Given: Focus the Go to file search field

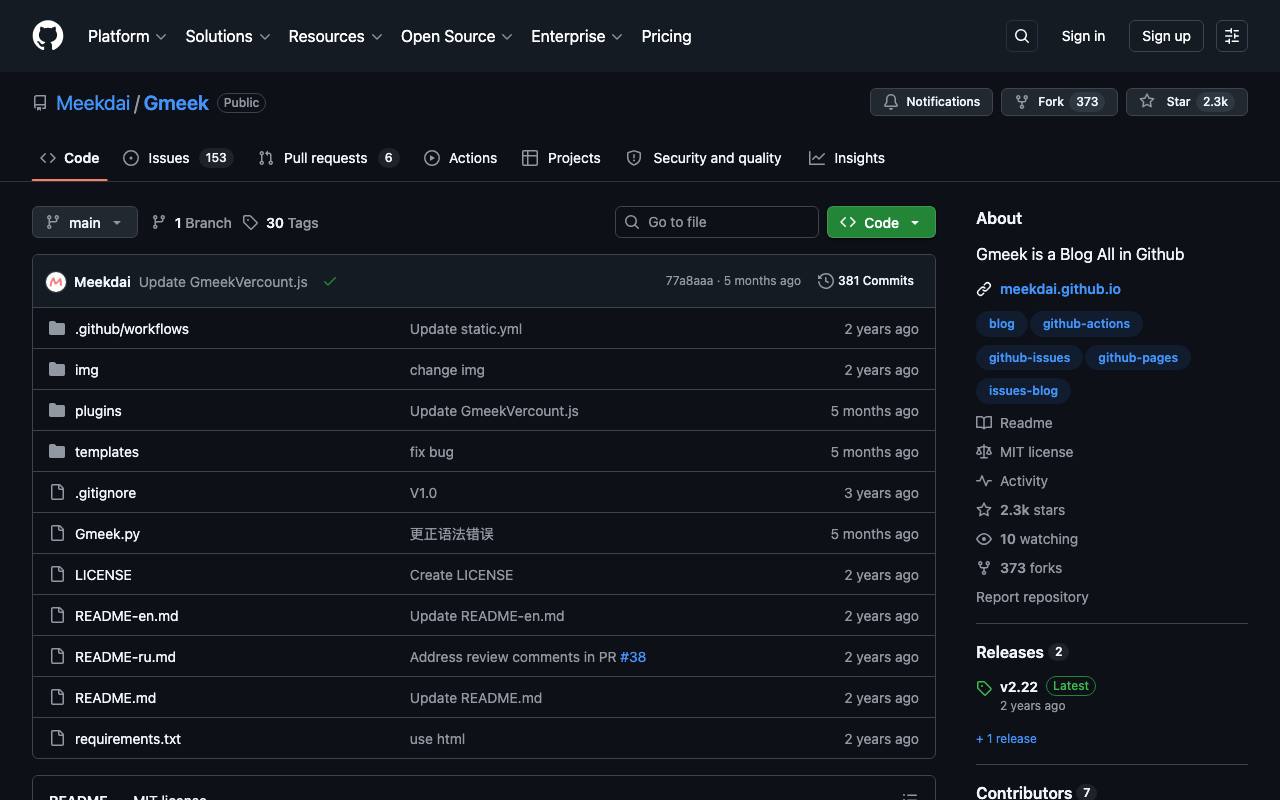Looking at the screenshot, I should [x=717, y=222].
